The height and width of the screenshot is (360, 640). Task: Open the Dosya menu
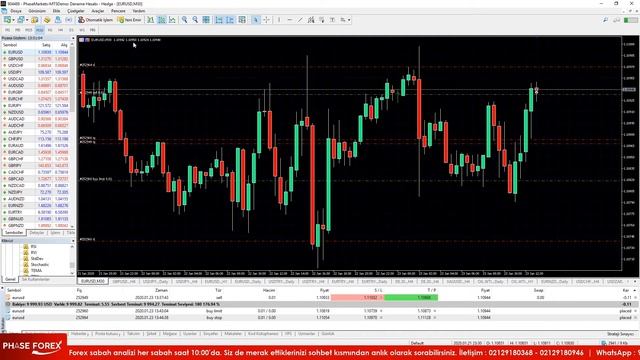(16, 11)
